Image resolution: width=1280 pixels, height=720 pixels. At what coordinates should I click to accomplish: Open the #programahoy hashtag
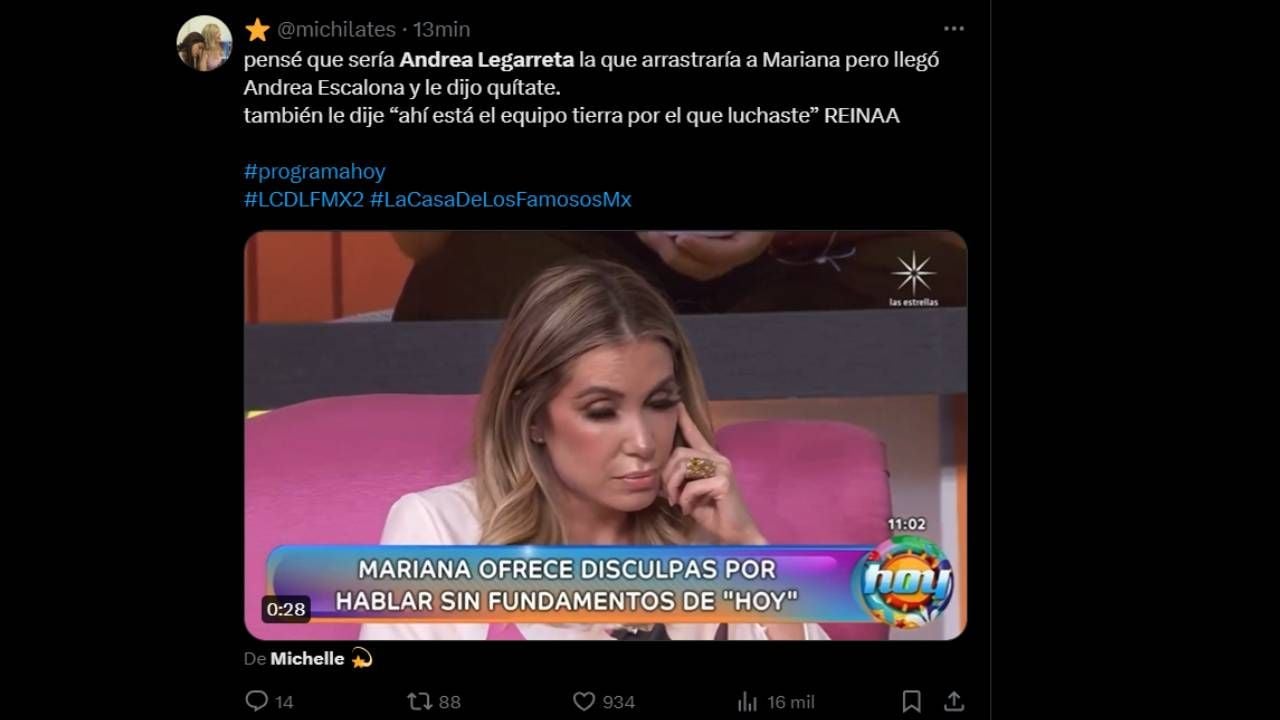pos(314,171)
